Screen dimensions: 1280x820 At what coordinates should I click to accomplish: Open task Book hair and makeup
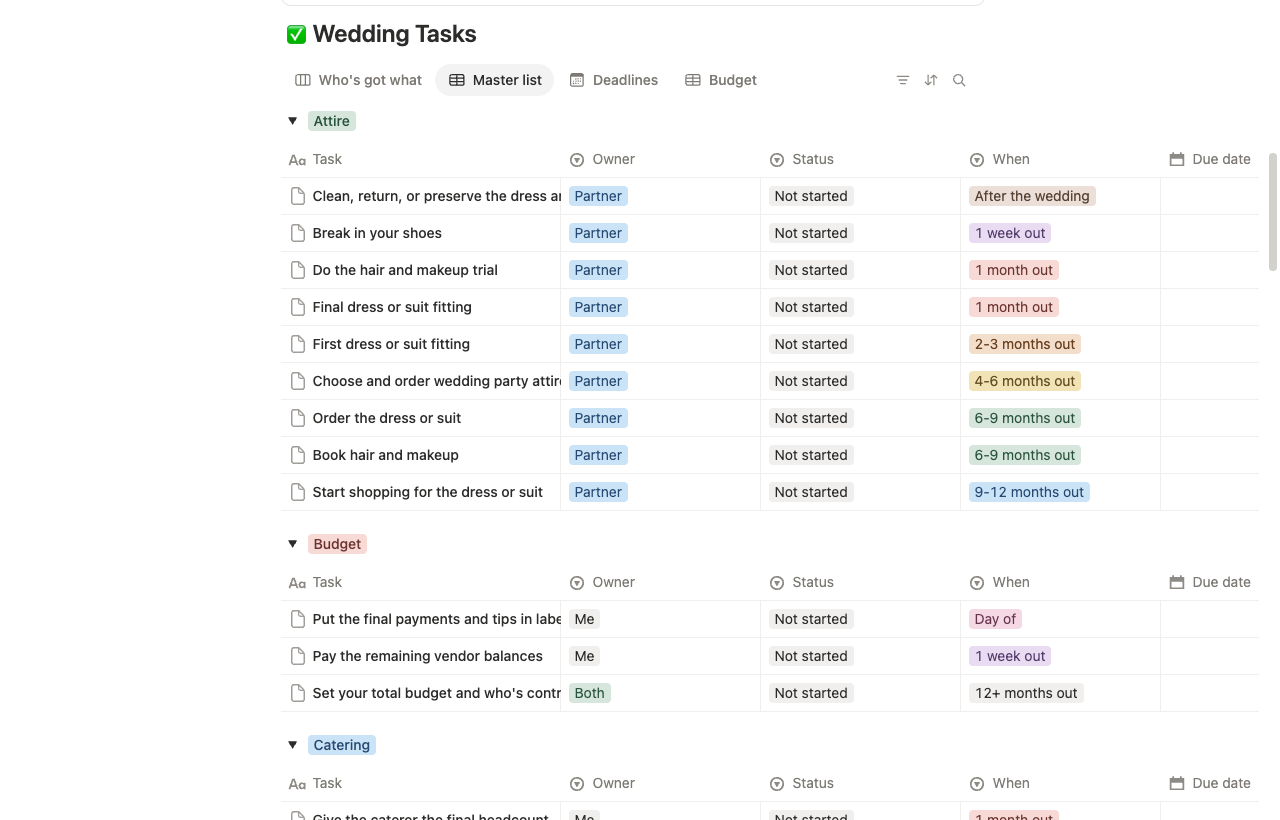tap(385, 455)
